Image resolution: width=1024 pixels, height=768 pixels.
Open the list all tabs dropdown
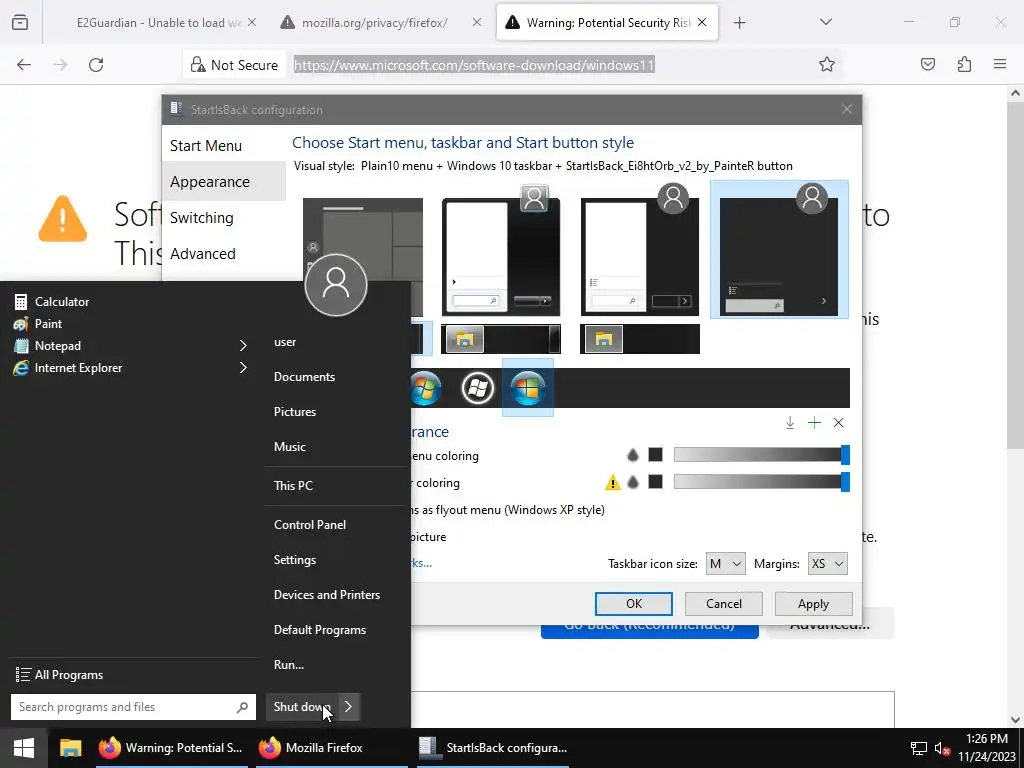click(x=825, y=22)
